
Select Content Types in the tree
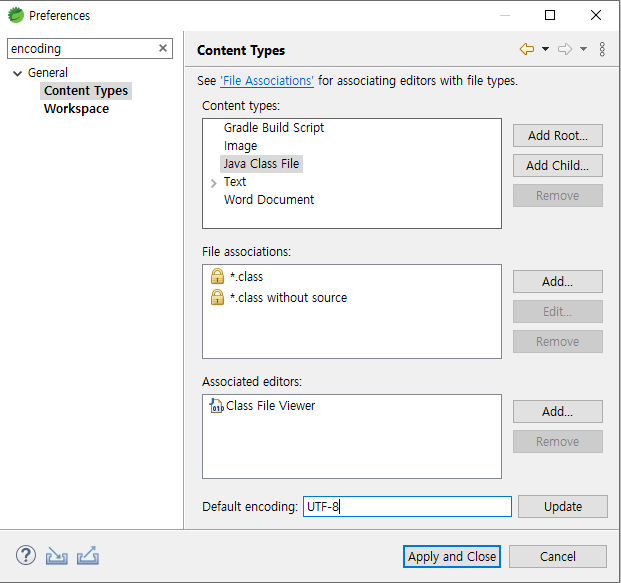point(86,91)
